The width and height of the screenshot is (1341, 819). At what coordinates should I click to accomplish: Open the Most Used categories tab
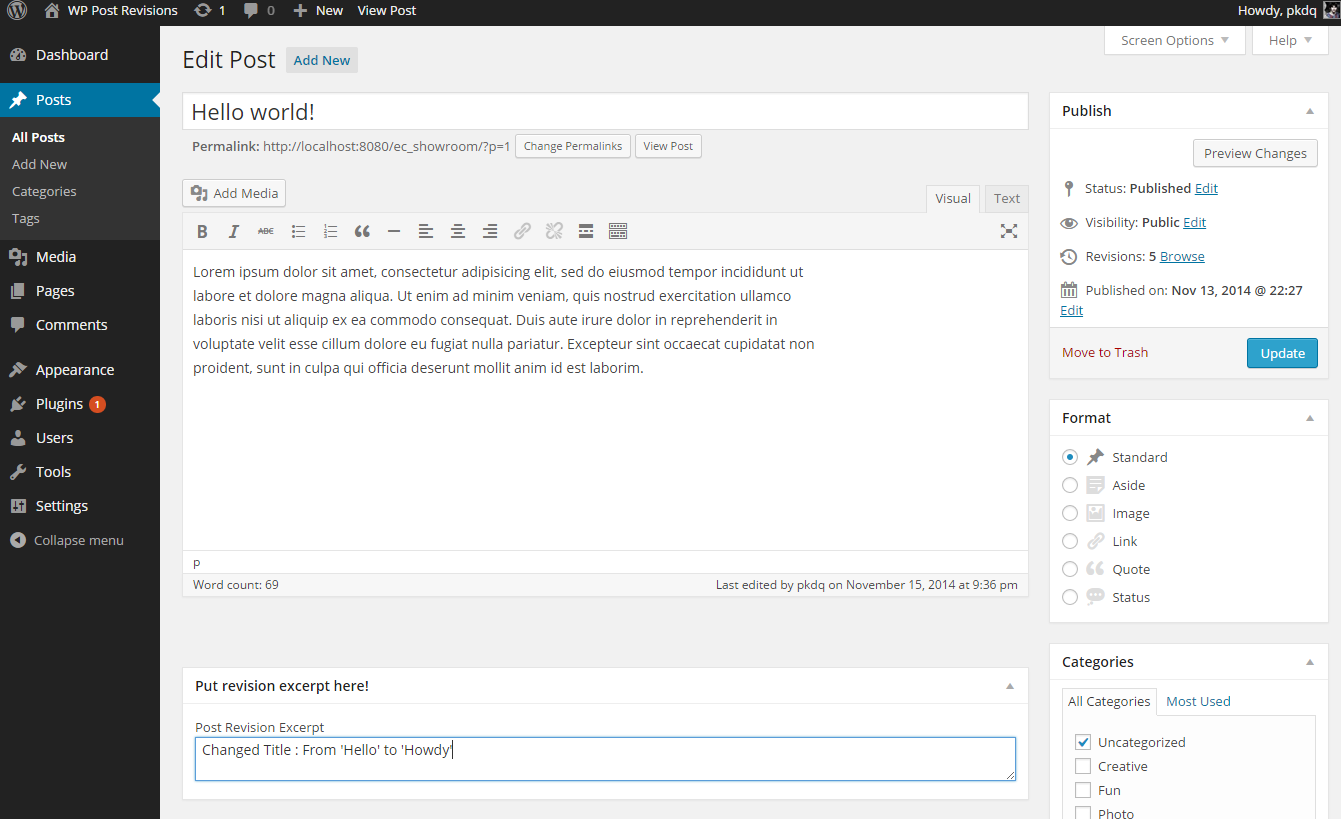point(1198,701)
